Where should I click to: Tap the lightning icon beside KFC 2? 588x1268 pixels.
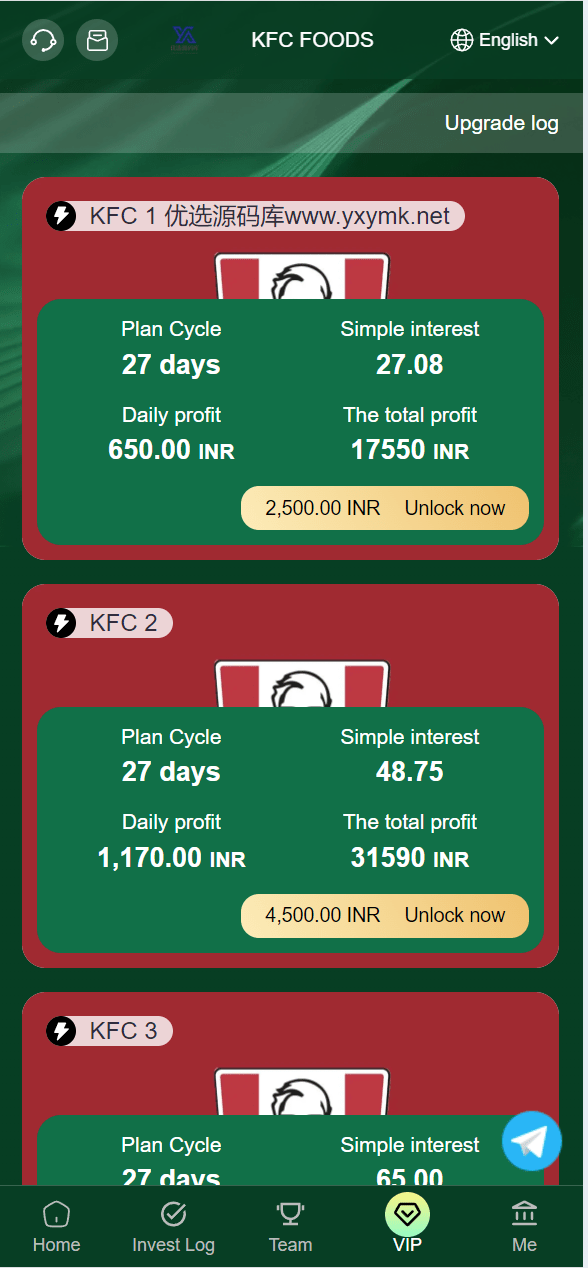pyautogui.click(x=61, y=623)
